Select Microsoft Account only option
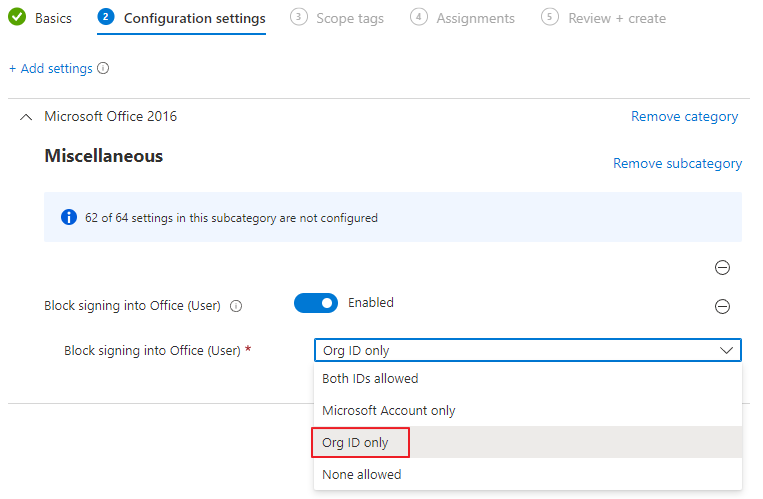Viewport: 763px width, 499px height. tap(528, 410)
